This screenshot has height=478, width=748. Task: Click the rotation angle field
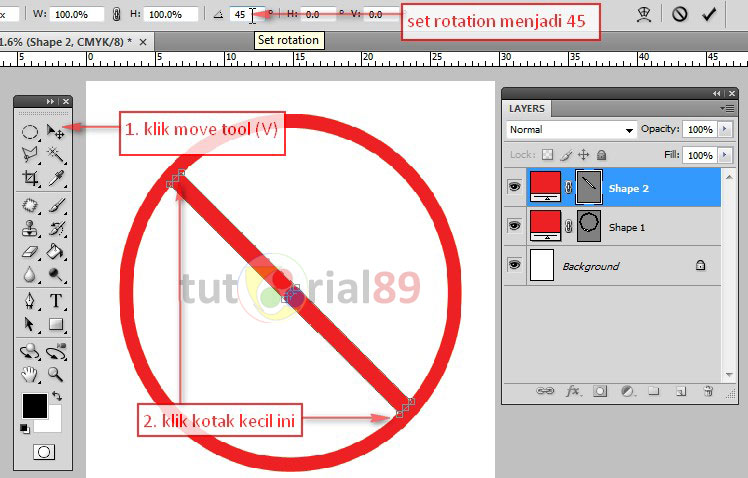coord(245,14)
